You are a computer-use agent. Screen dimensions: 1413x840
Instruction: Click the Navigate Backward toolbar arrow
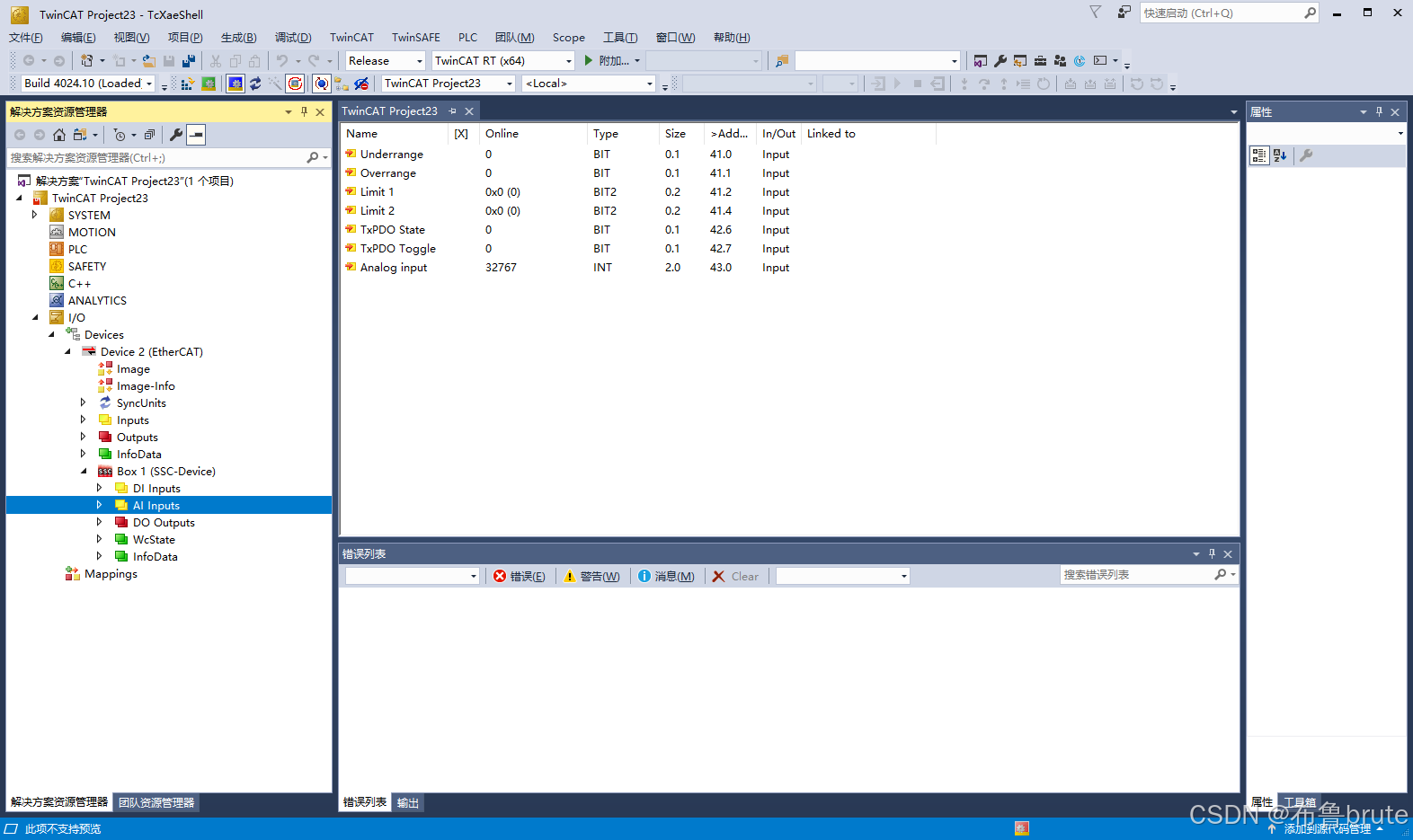[x=29, y=61]
